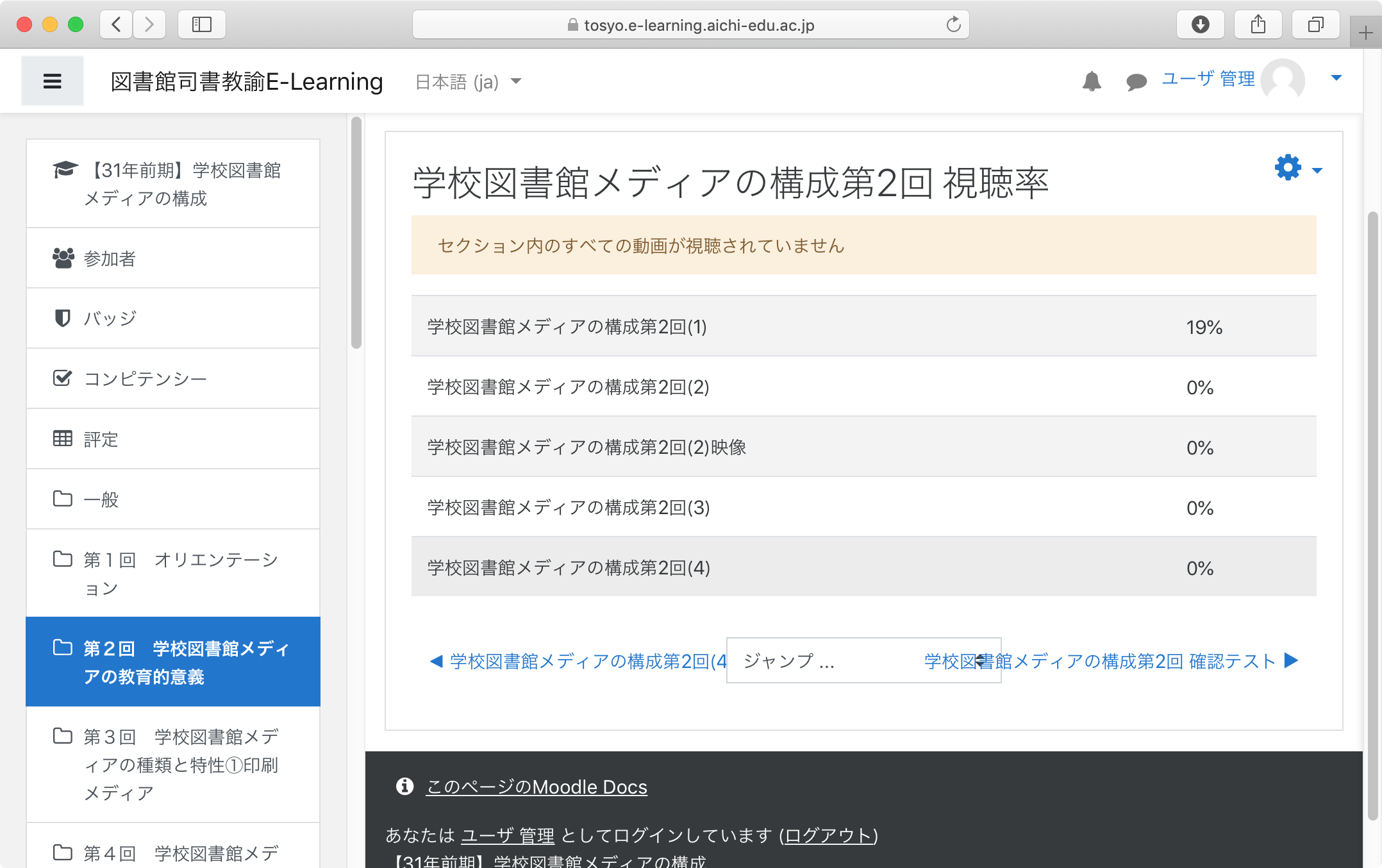Screen dimensions: 1382x868
Task: Open the コンピテンシー sidebar item
Action: (173, 379)
